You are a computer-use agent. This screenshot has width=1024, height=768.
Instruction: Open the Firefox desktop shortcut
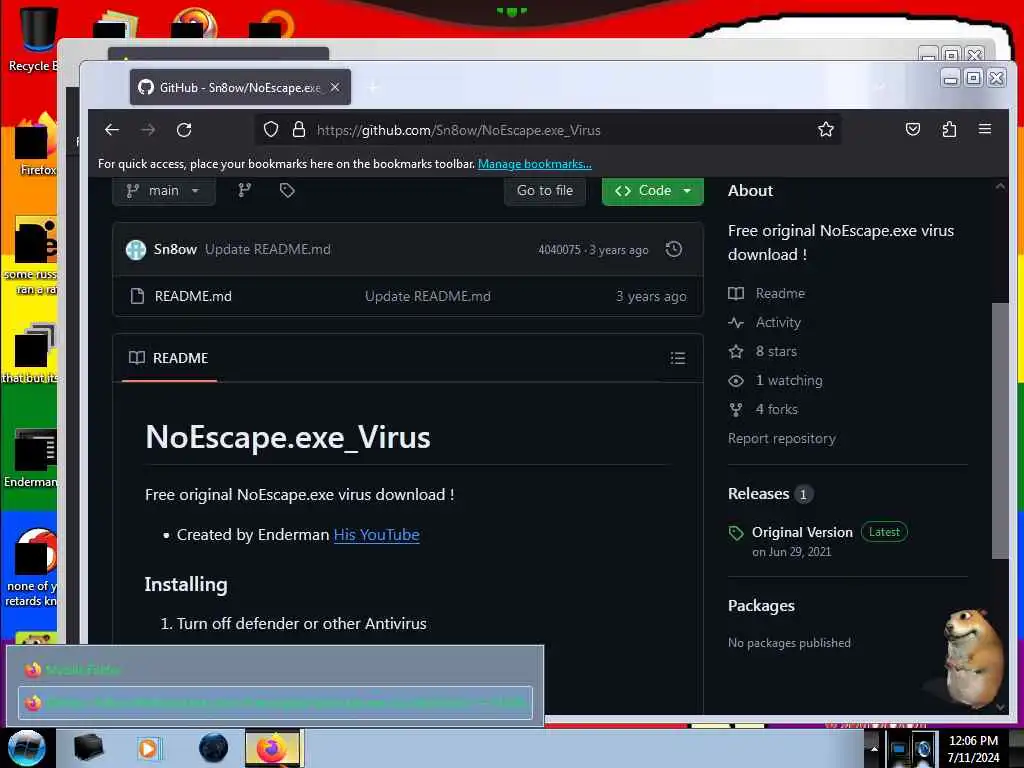(36, 145)
